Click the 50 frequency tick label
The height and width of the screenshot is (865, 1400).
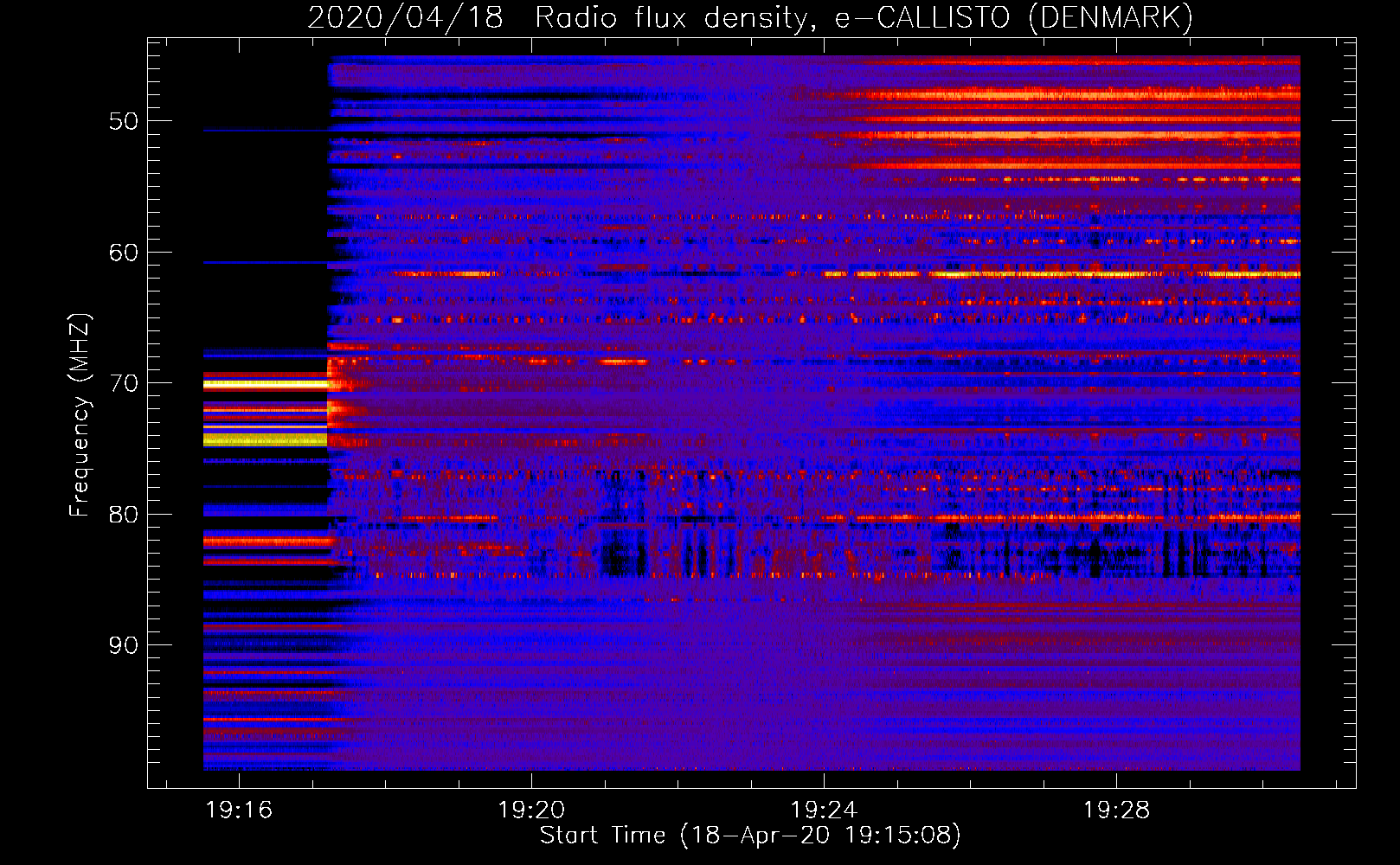(x=124, y=121)
